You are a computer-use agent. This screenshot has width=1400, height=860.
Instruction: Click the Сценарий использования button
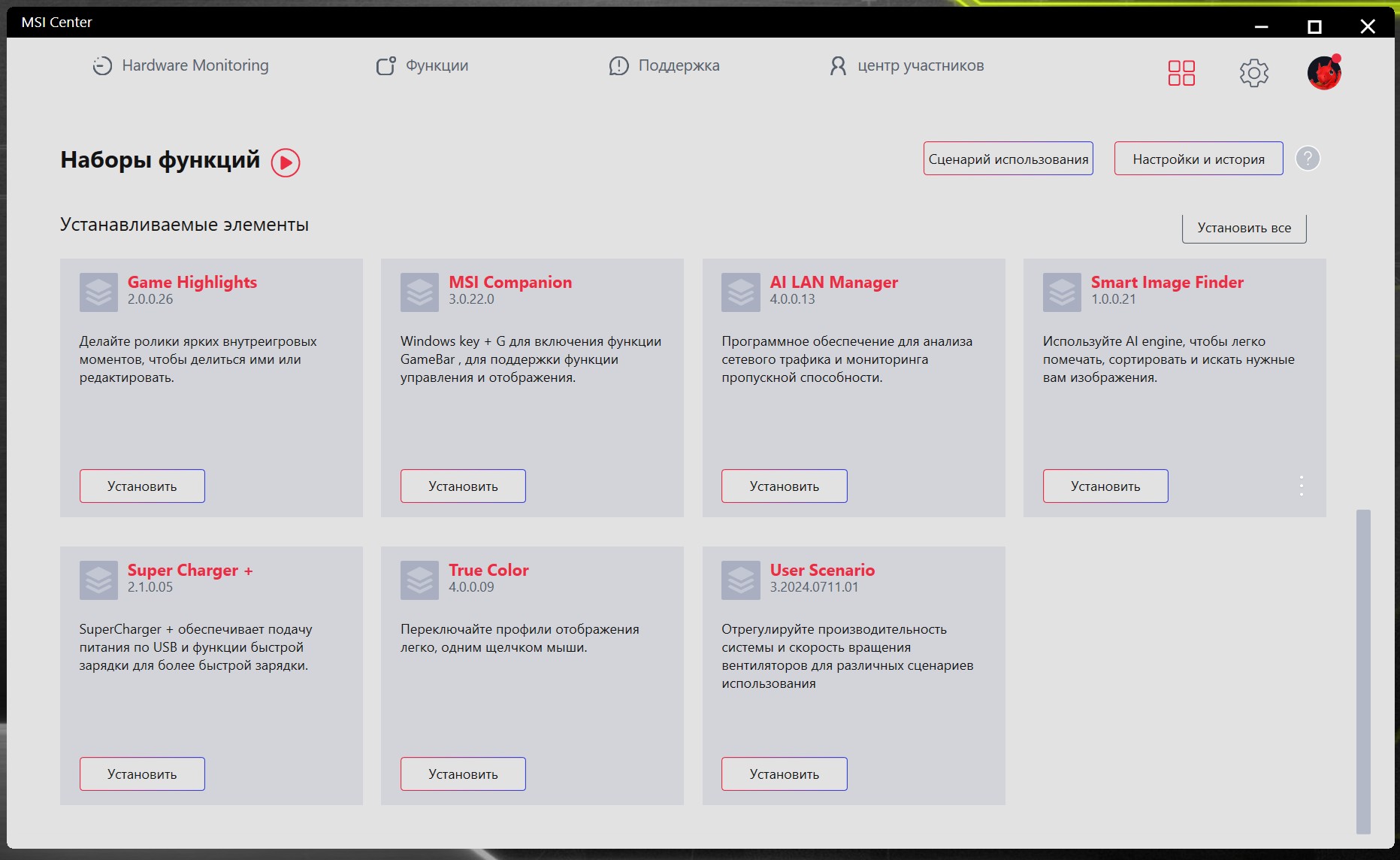1008,159
